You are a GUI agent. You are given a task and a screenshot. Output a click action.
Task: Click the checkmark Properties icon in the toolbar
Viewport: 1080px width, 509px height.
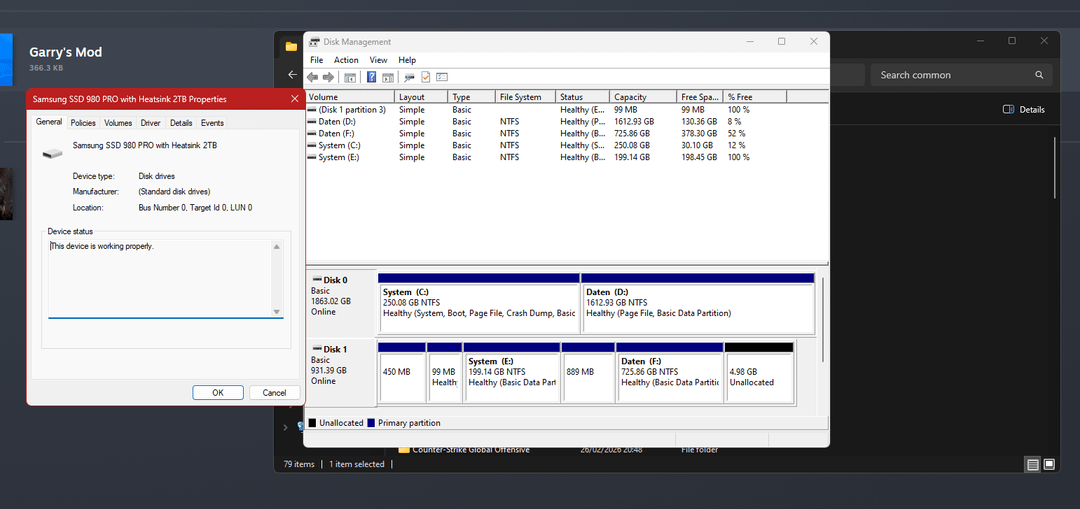425,77
